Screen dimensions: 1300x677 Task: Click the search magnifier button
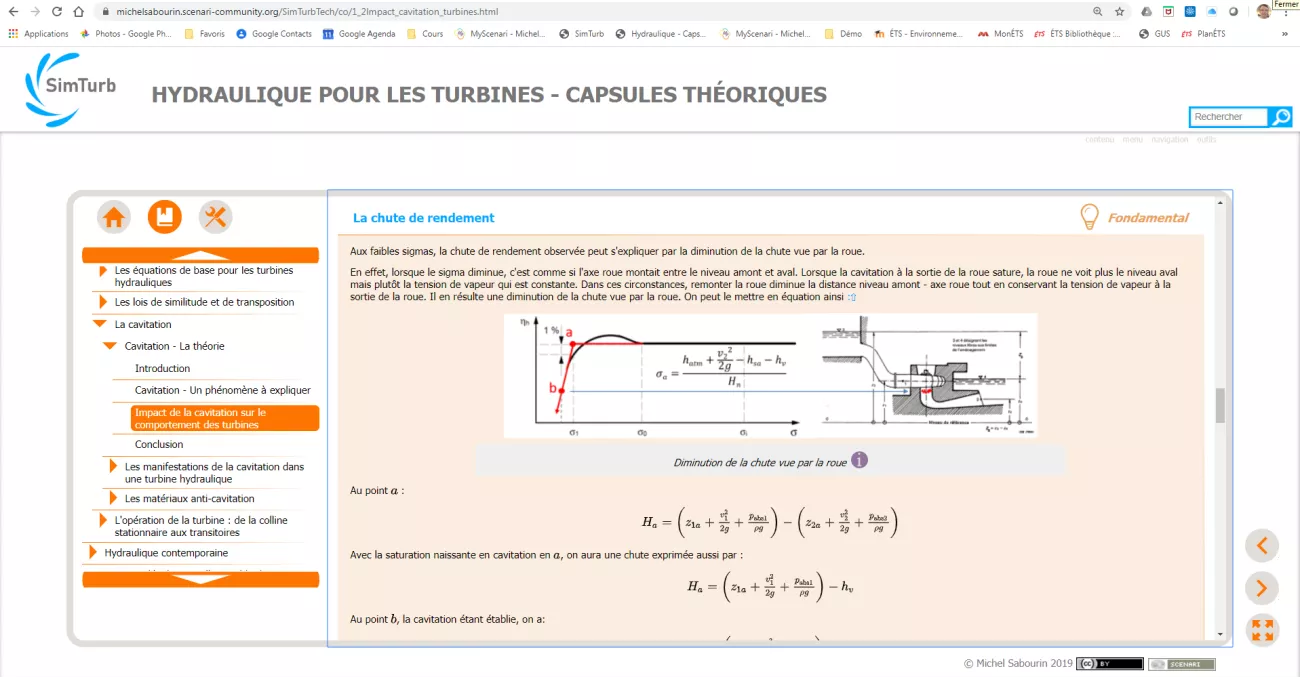1280,117
